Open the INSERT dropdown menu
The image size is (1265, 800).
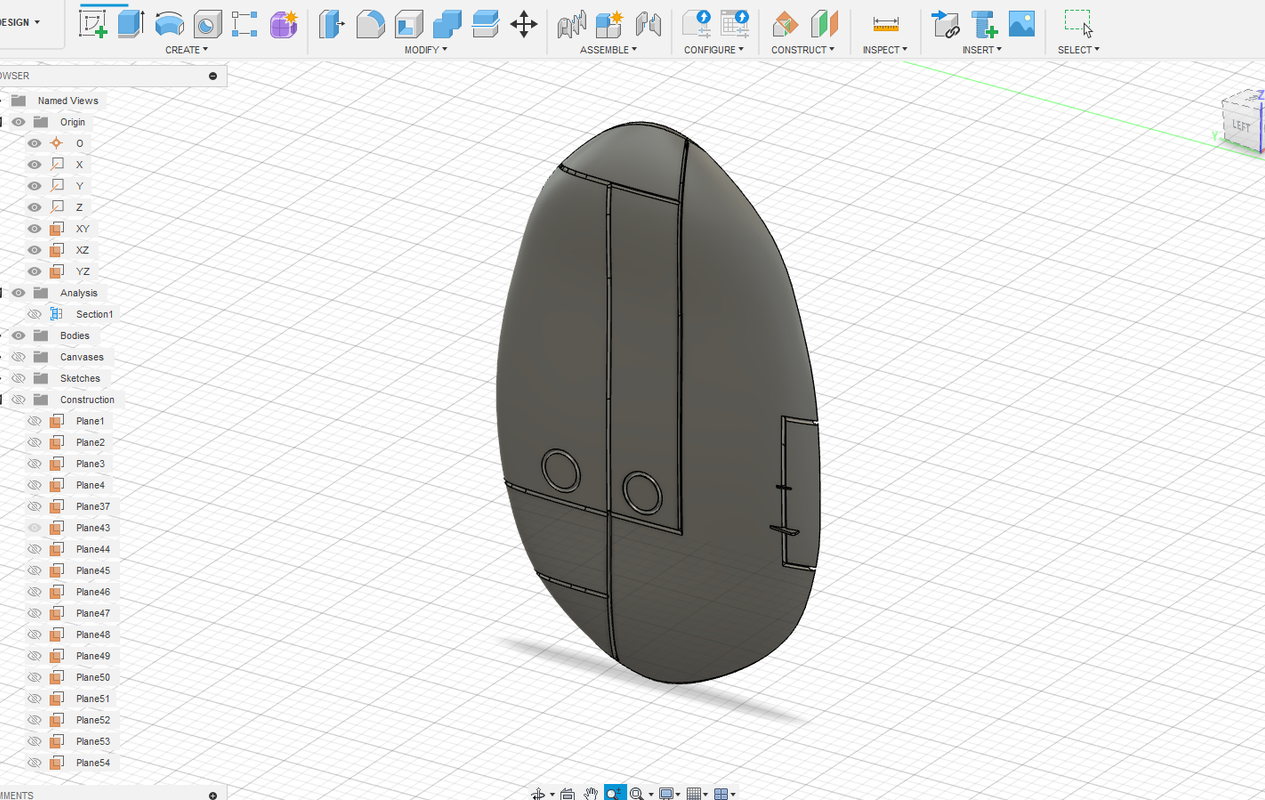click(x=982, y=49)
